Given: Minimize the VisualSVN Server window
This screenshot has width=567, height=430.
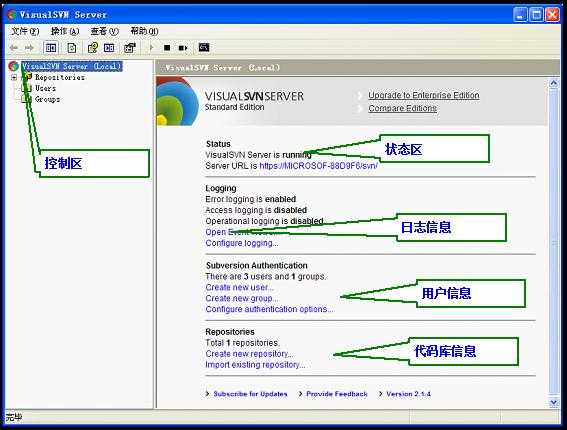Looking at the screenshot, I should [x=520, y=15].
